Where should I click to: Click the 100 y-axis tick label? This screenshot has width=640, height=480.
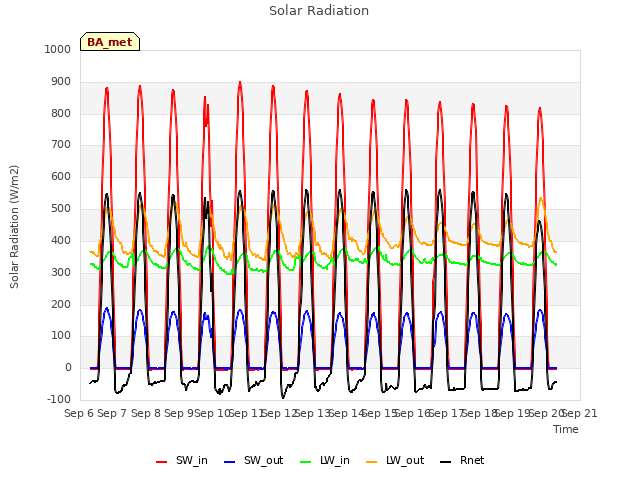61,336
